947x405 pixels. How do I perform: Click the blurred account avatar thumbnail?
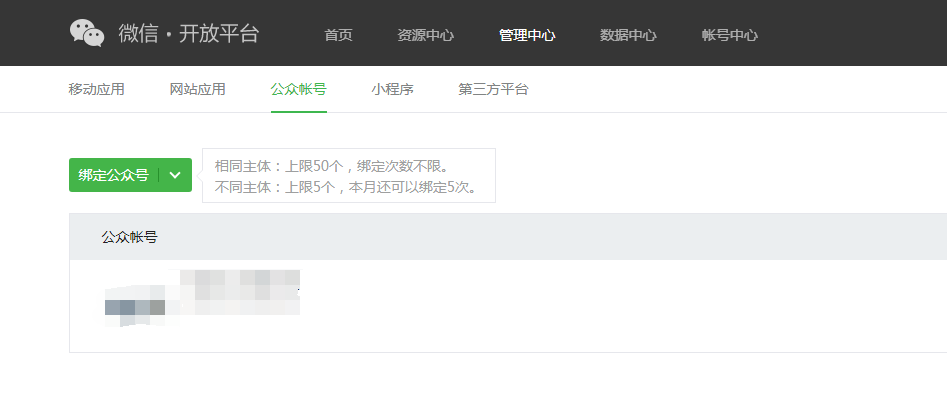pyautogui.click(x=135, y=307)
